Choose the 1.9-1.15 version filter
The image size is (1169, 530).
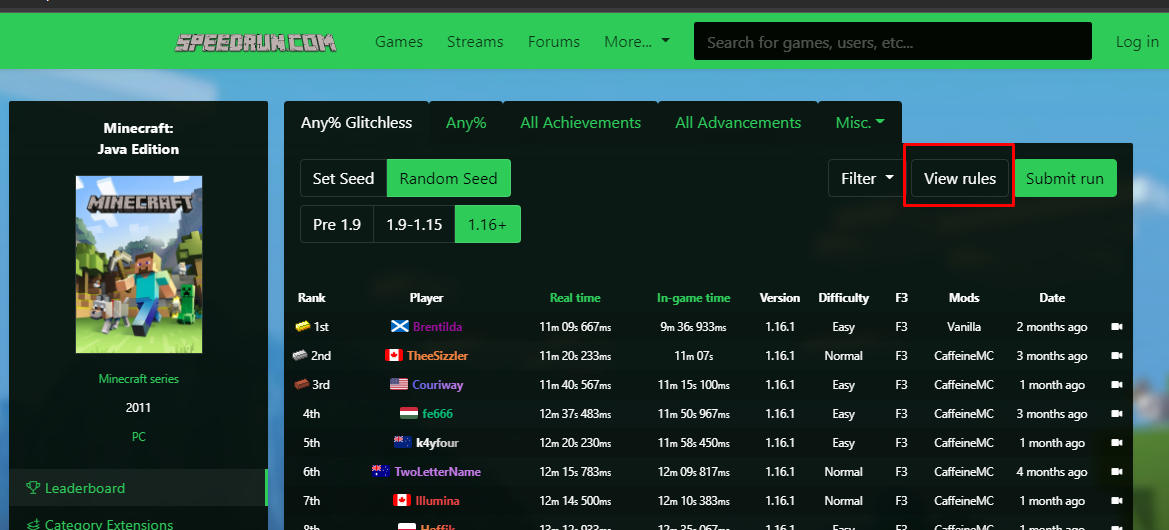[x=415, y=224]
